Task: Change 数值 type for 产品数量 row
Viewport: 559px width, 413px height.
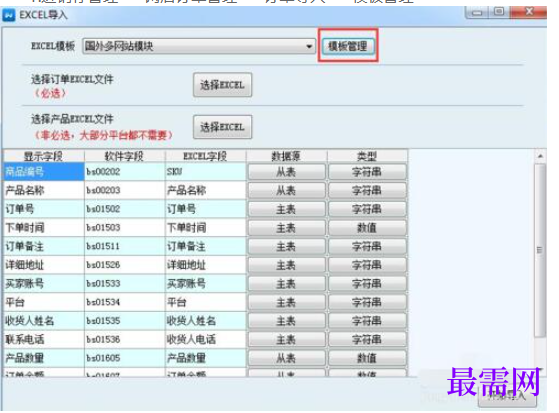Action: pyautogui.click(x=367, y=358)
